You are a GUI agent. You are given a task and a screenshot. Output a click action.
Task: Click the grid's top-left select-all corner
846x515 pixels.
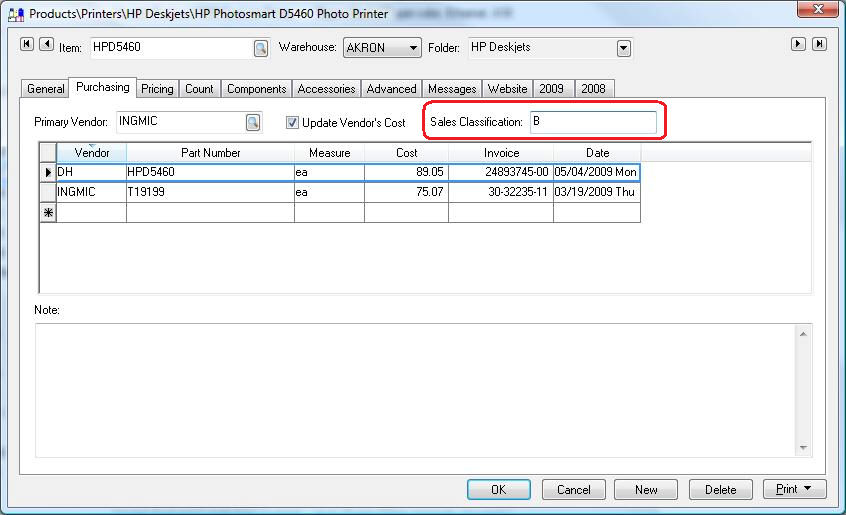(x=48, y=153)
